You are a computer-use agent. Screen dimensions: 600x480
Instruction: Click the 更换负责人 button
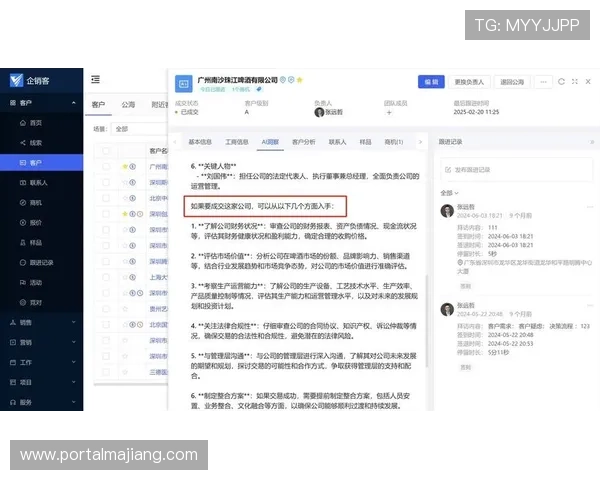(x=469, y=82)
